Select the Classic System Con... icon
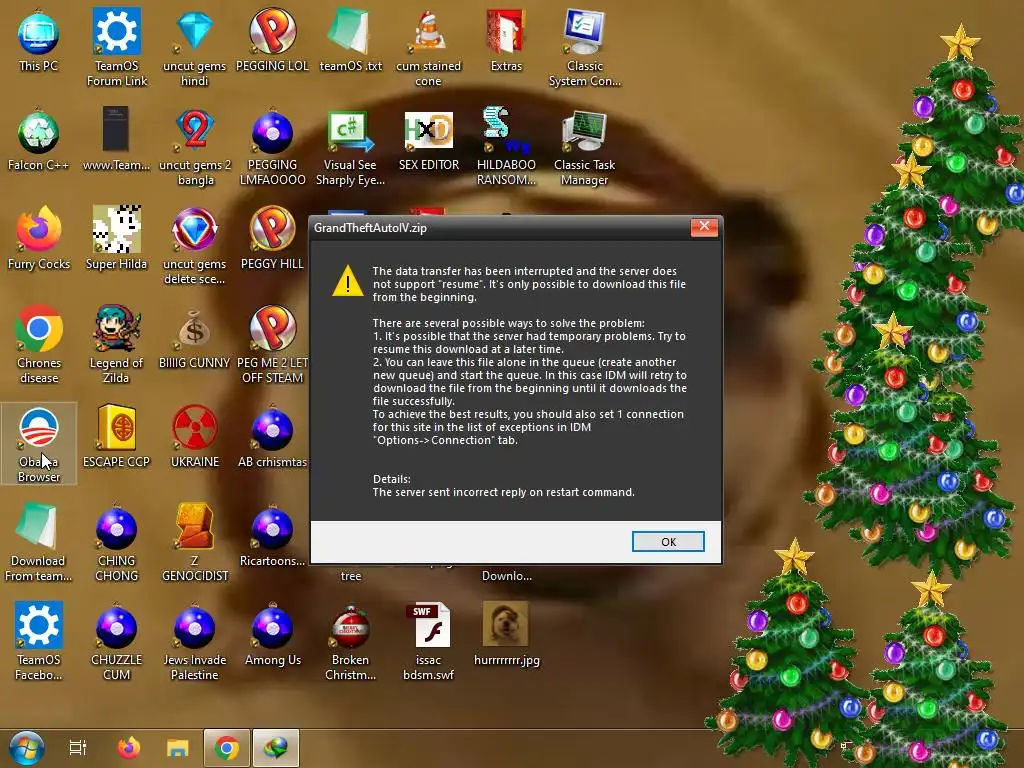The width and height of the screenshot is (1024, 768). 584,48
